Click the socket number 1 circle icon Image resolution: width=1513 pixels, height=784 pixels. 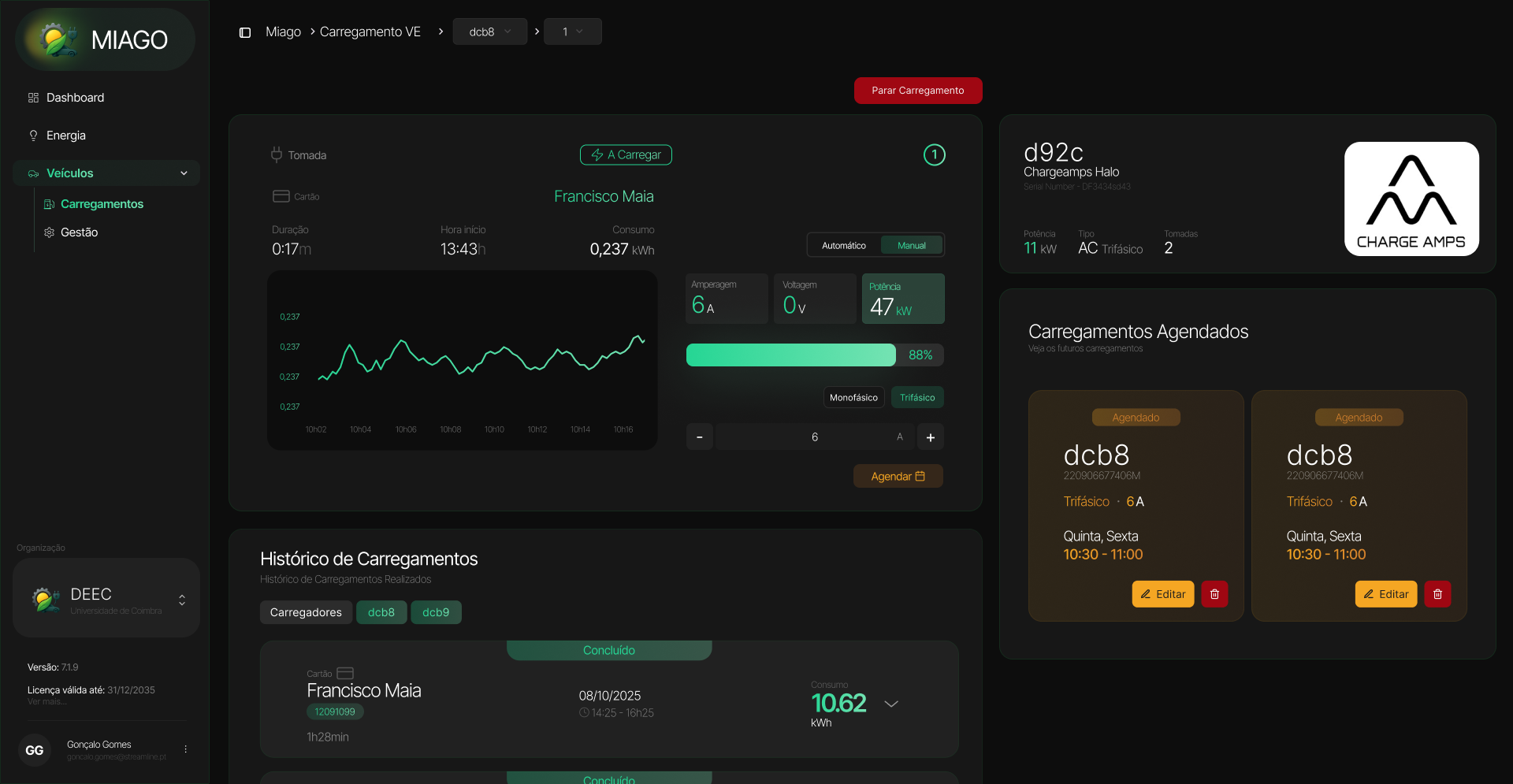[934, 155]
